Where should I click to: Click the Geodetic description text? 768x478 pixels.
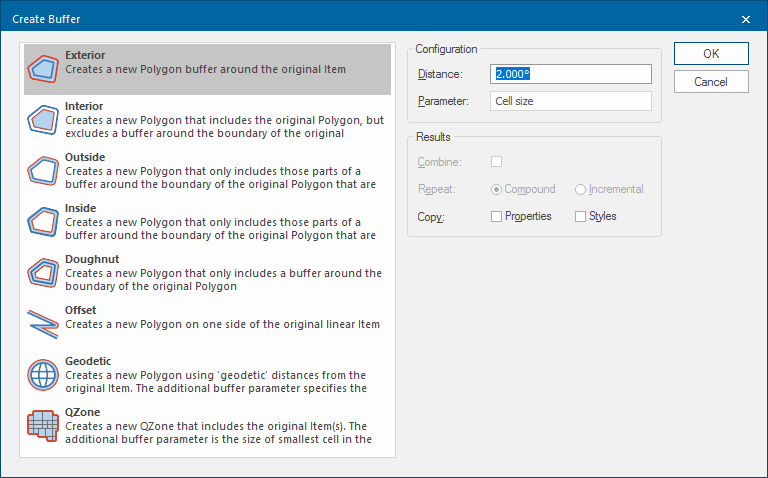coord(215,382)
